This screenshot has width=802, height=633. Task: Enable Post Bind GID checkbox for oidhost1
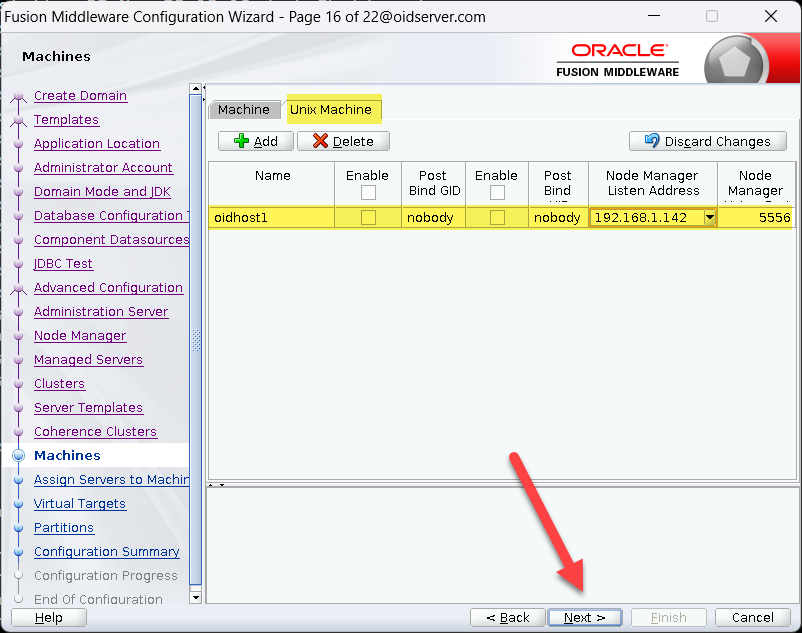(368, 217)
